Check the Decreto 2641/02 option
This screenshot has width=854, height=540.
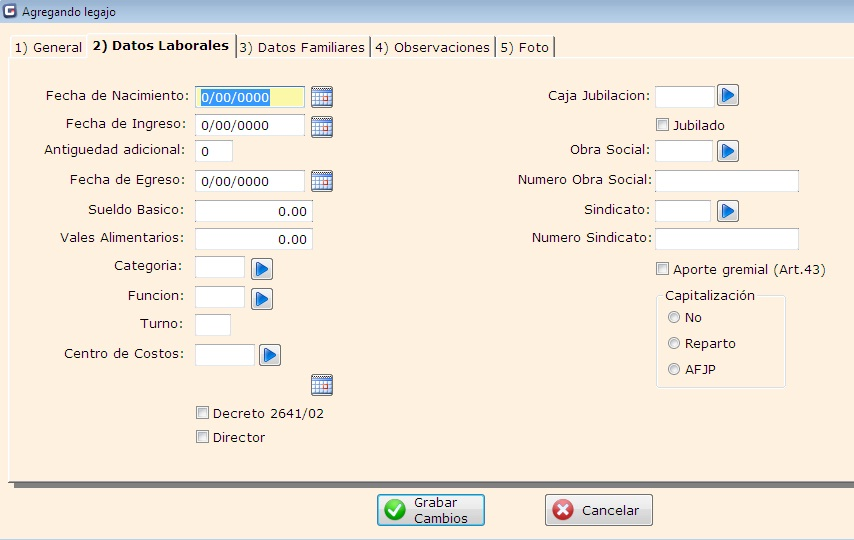coord(203,413)
